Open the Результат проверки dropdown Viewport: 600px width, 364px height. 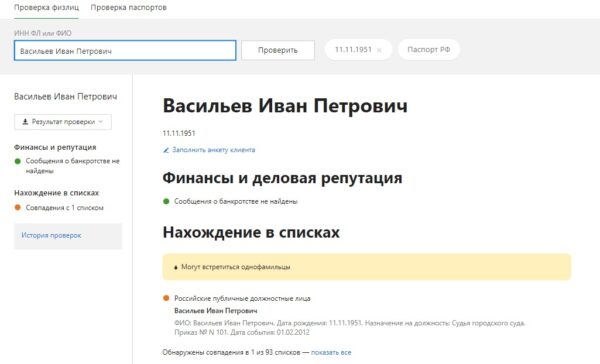pyautogui.click(x=63, y=122)
